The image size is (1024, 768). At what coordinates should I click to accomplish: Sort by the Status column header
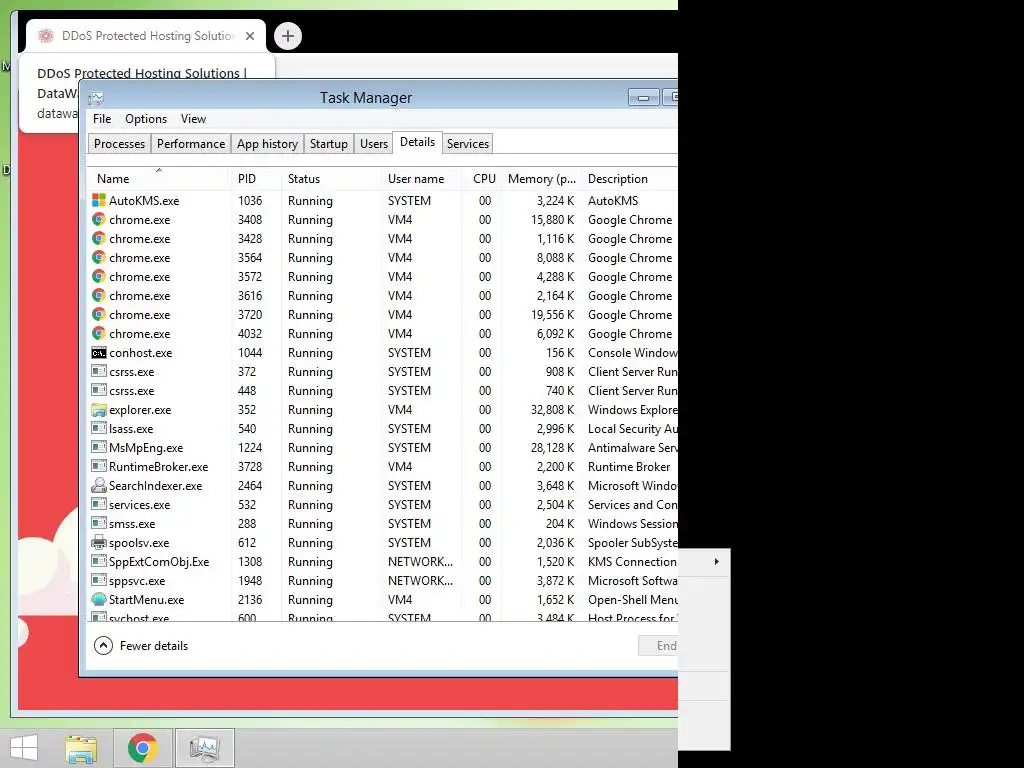[331, 178]
